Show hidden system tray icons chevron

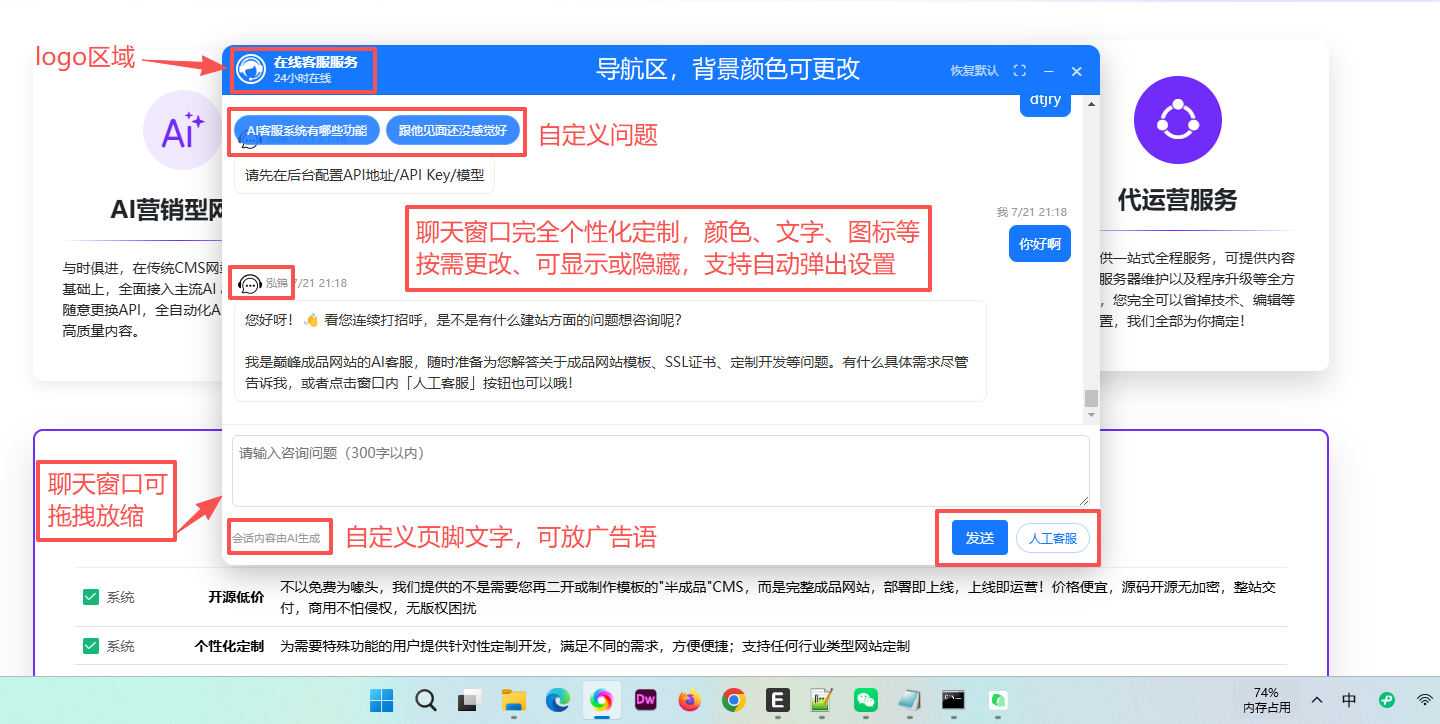[x=1317, y=700]
